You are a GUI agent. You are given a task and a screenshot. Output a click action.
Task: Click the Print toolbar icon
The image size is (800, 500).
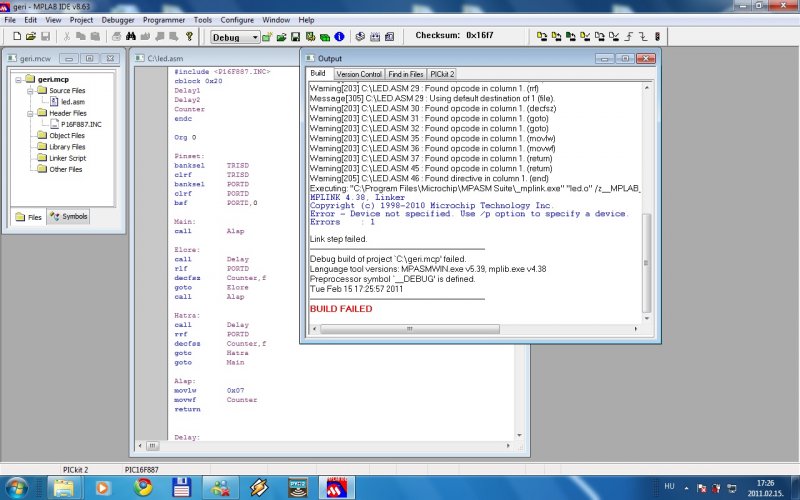(116, 36)
